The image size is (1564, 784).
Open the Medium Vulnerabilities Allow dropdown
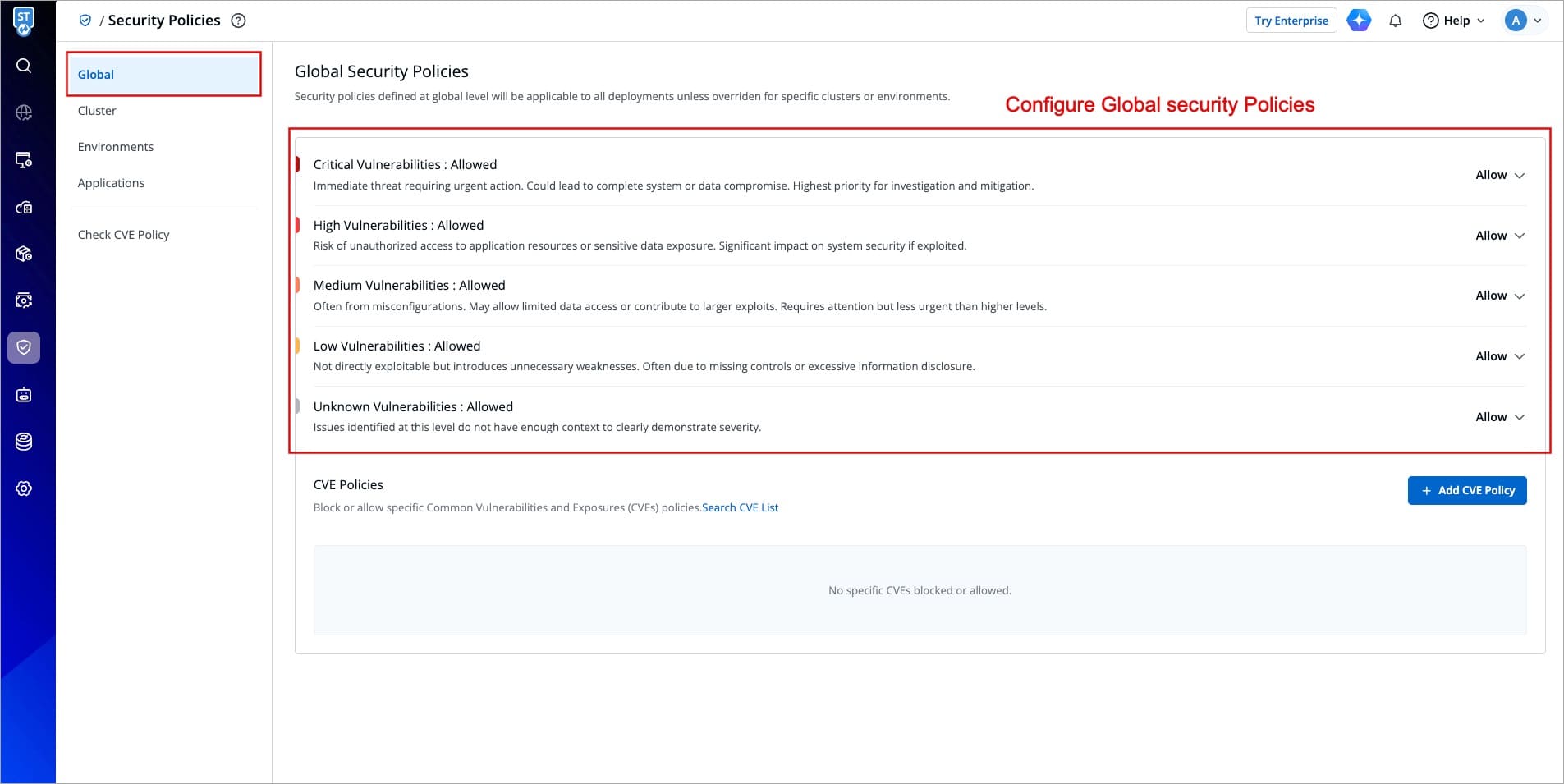pyautogui.click(x=1499, y=296)
